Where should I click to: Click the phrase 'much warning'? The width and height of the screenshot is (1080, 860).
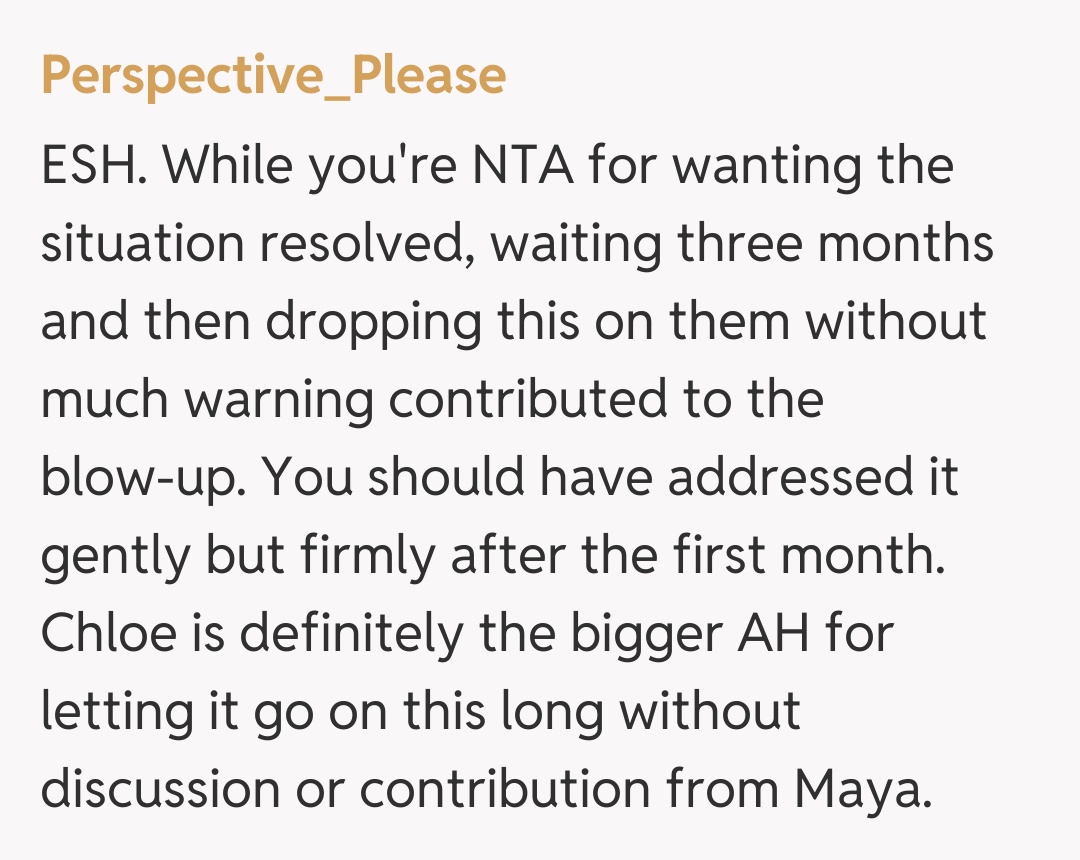(x=207, y=399)
